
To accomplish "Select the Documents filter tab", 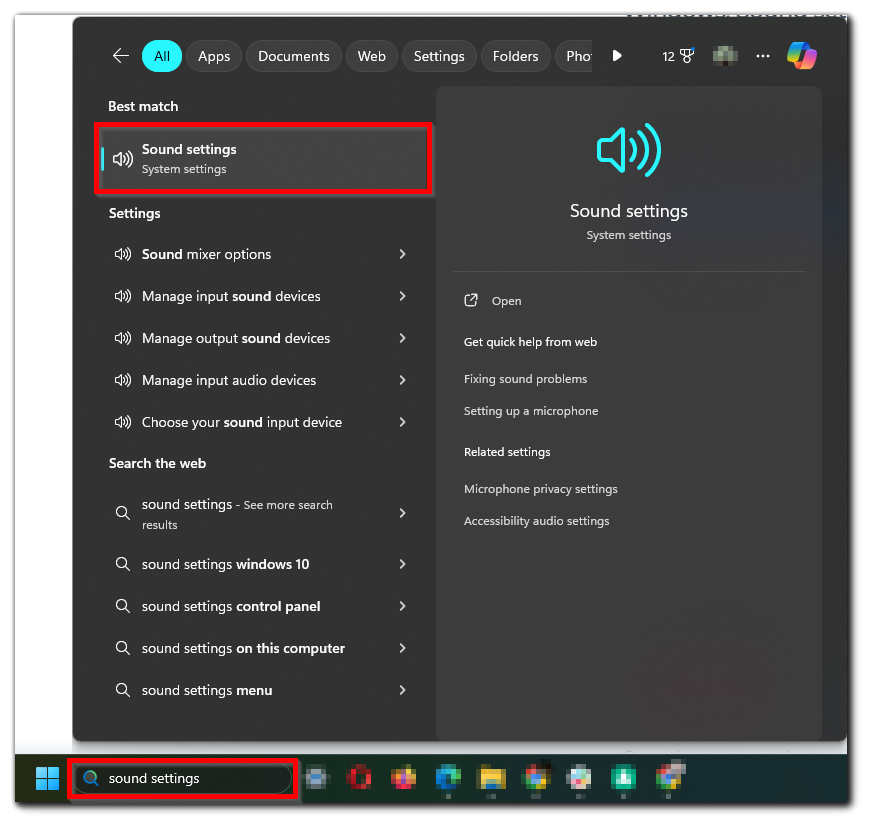I will [293, 56].
